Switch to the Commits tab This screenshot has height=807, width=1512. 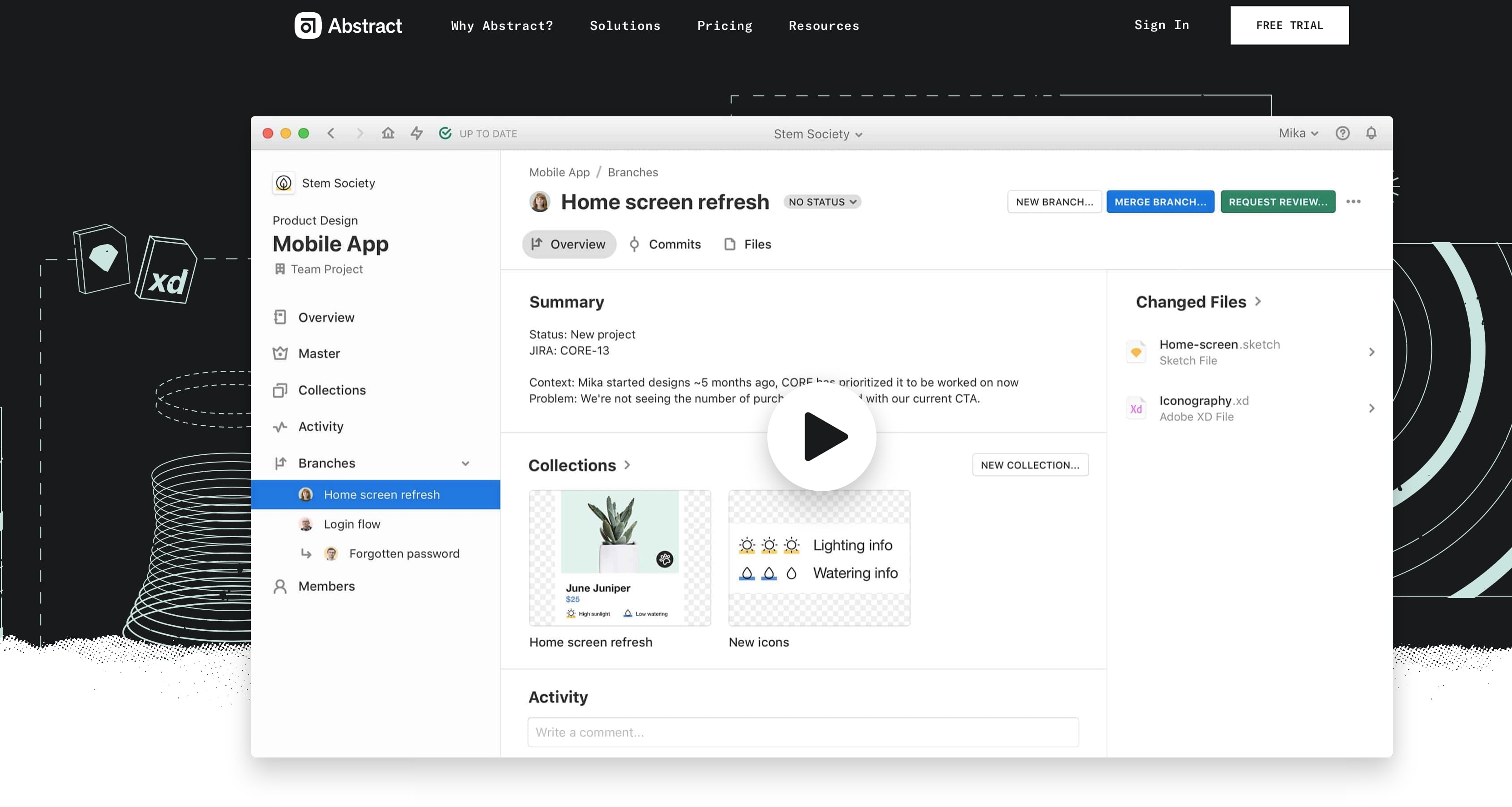click(665, 244)
